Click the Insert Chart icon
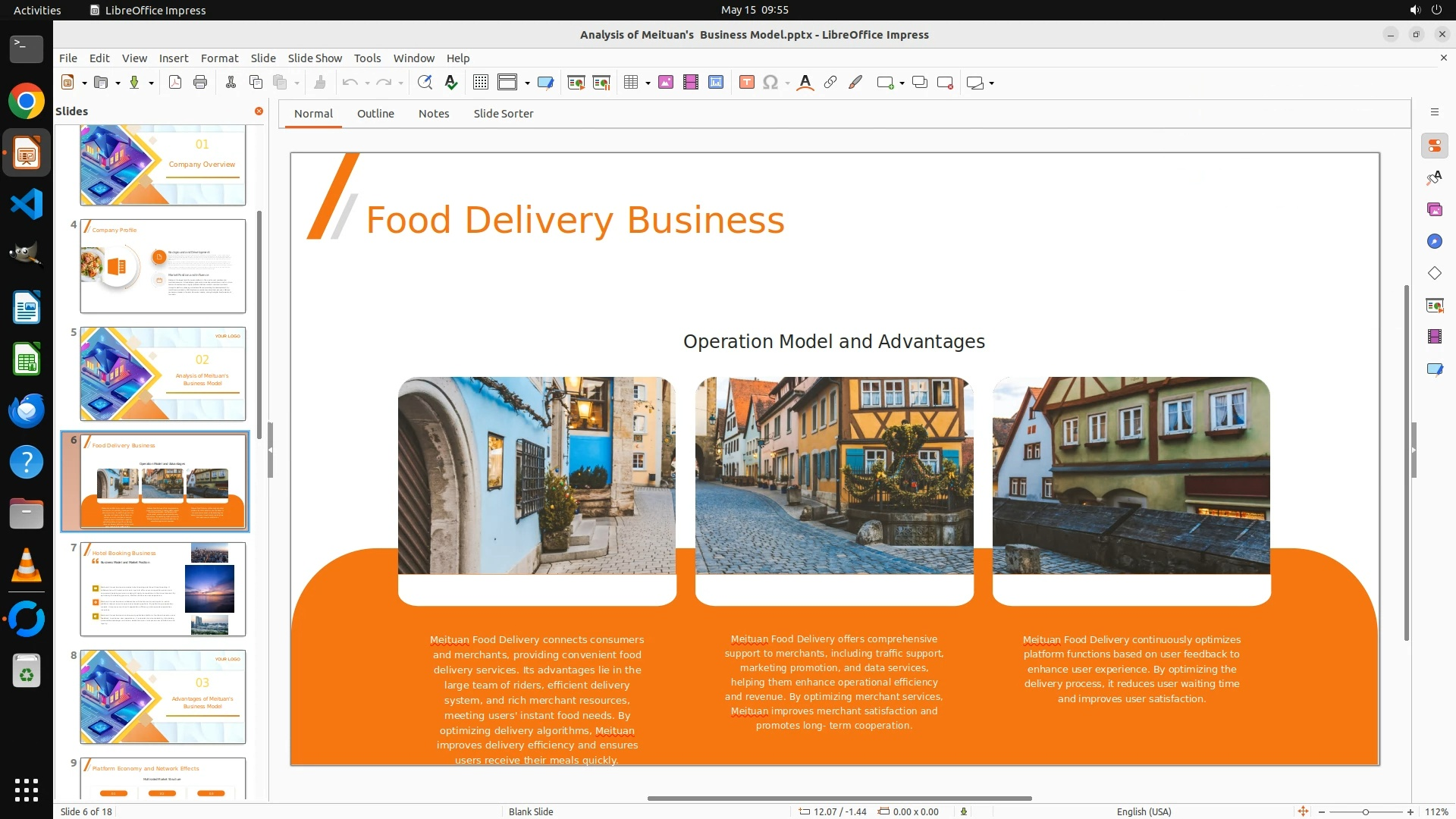 coord(716,83)
